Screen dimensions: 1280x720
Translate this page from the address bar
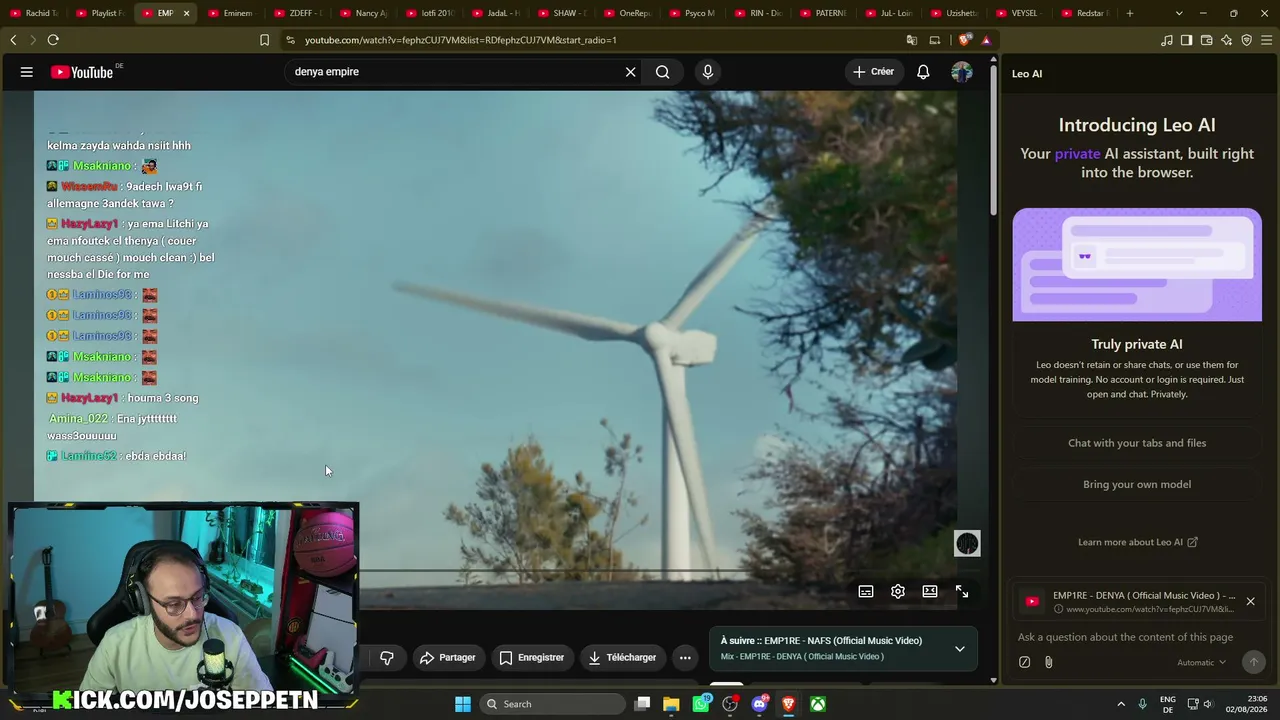(x=911, y=40)
